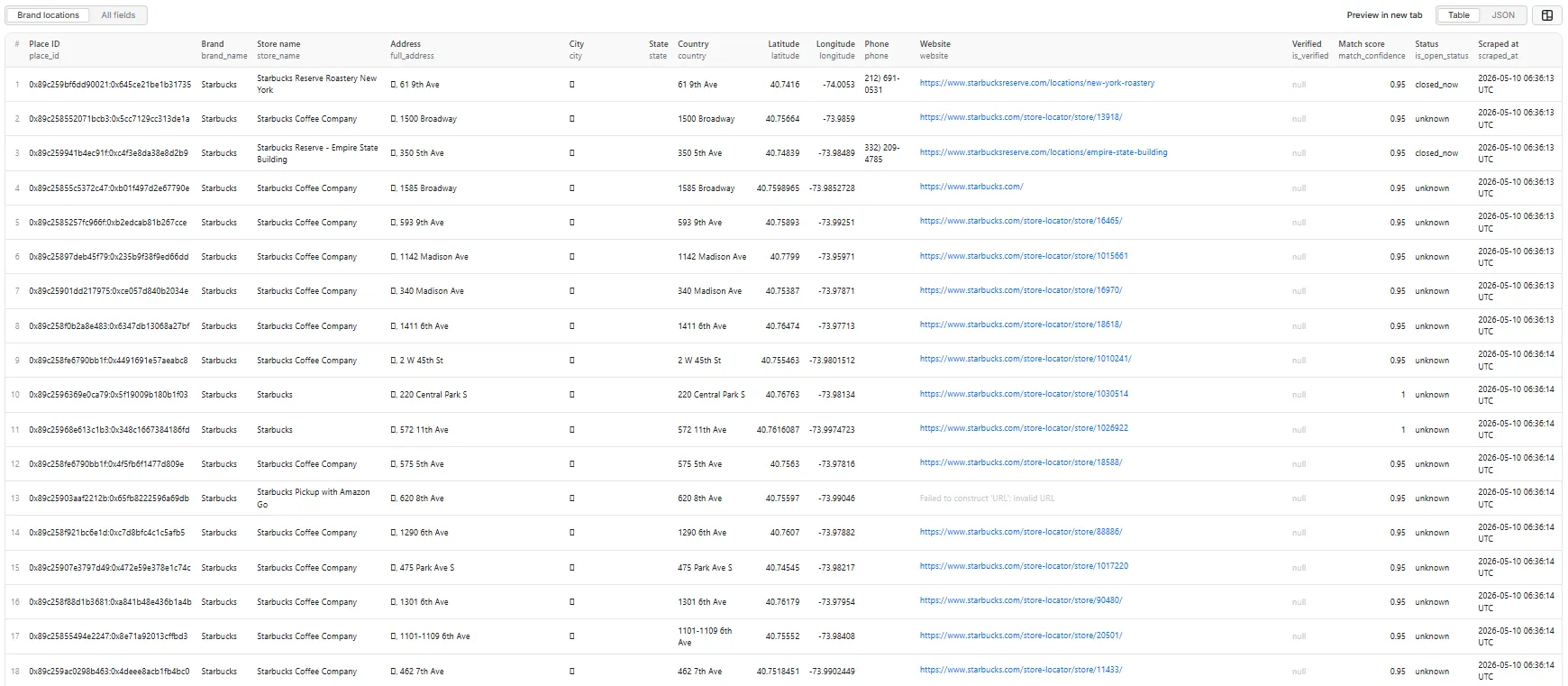The width and height of the screenshot is (1568, 686).
Task: Open the store-locator/store/1010241 link
Action: tap(1025, 359)
